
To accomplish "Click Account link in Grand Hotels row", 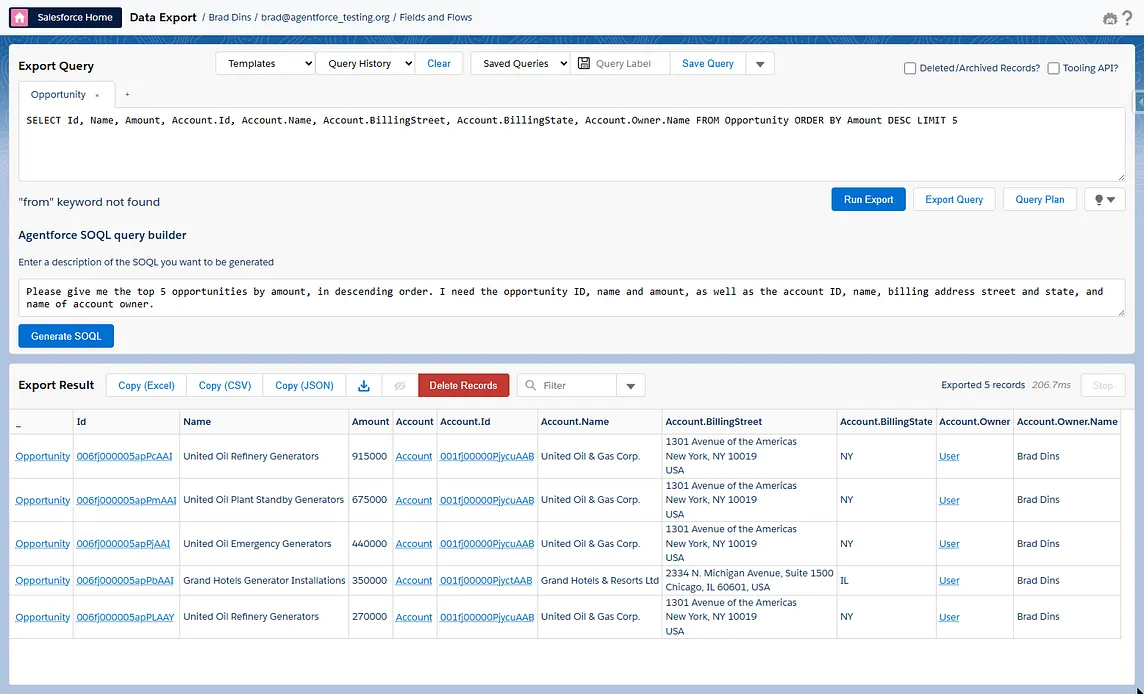I will coord(414,580).
